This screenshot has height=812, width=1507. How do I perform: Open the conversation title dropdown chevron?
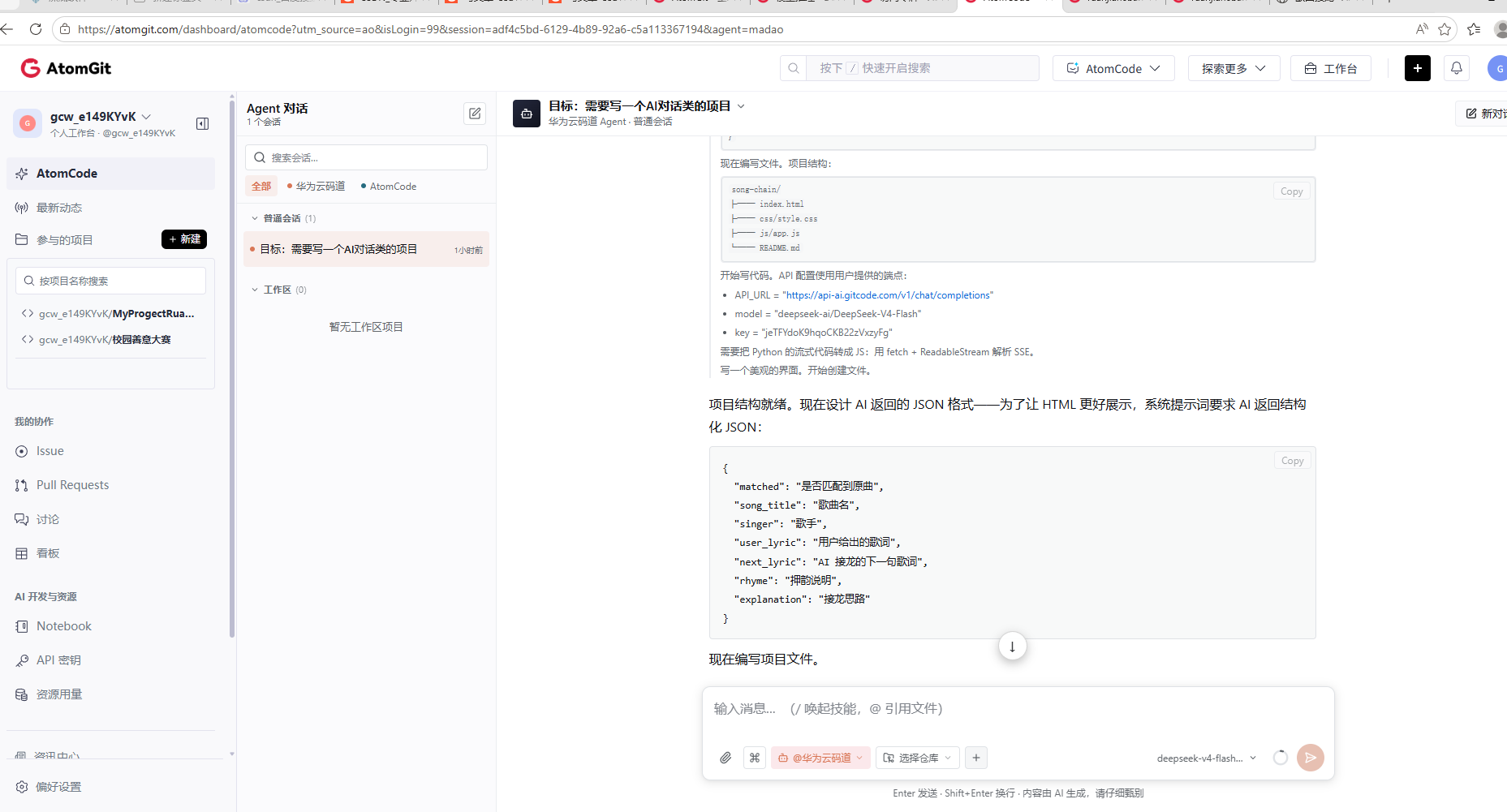pyautogui.click(x=741, y=106)
